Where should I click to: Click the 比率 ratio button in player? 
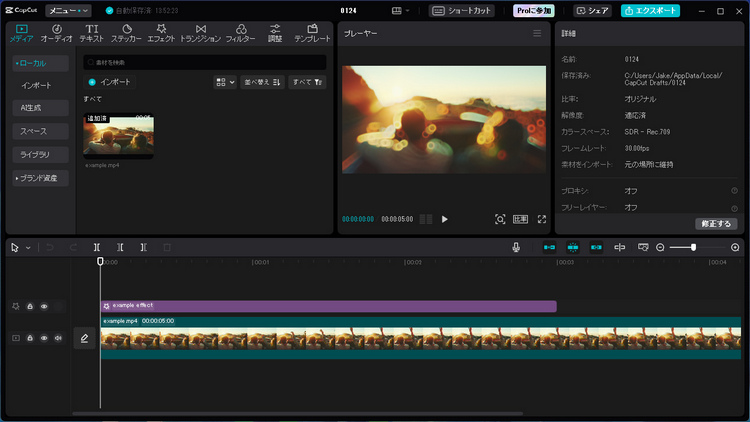tap(520, 219)
